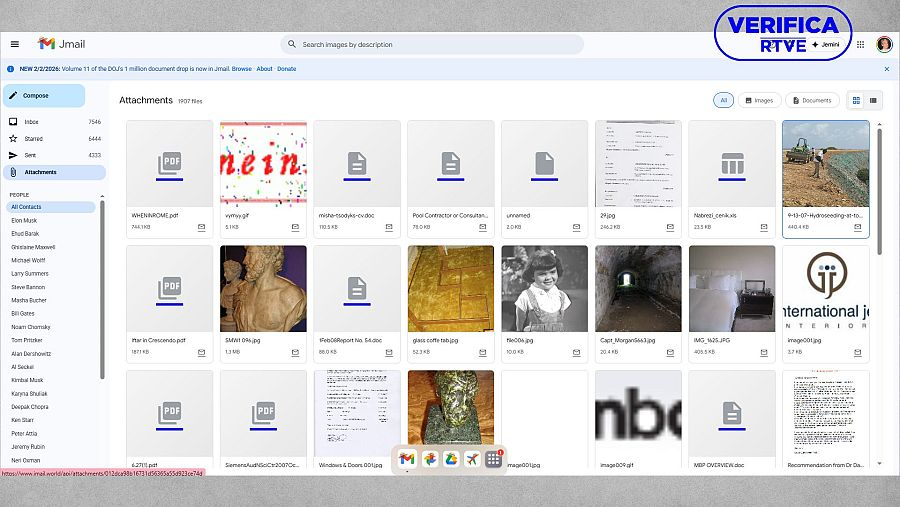Open source email for WHENINROME.pdf
The width and height of the screenshot is (900, 507).
pyautogui.click(x=201, y=227)
